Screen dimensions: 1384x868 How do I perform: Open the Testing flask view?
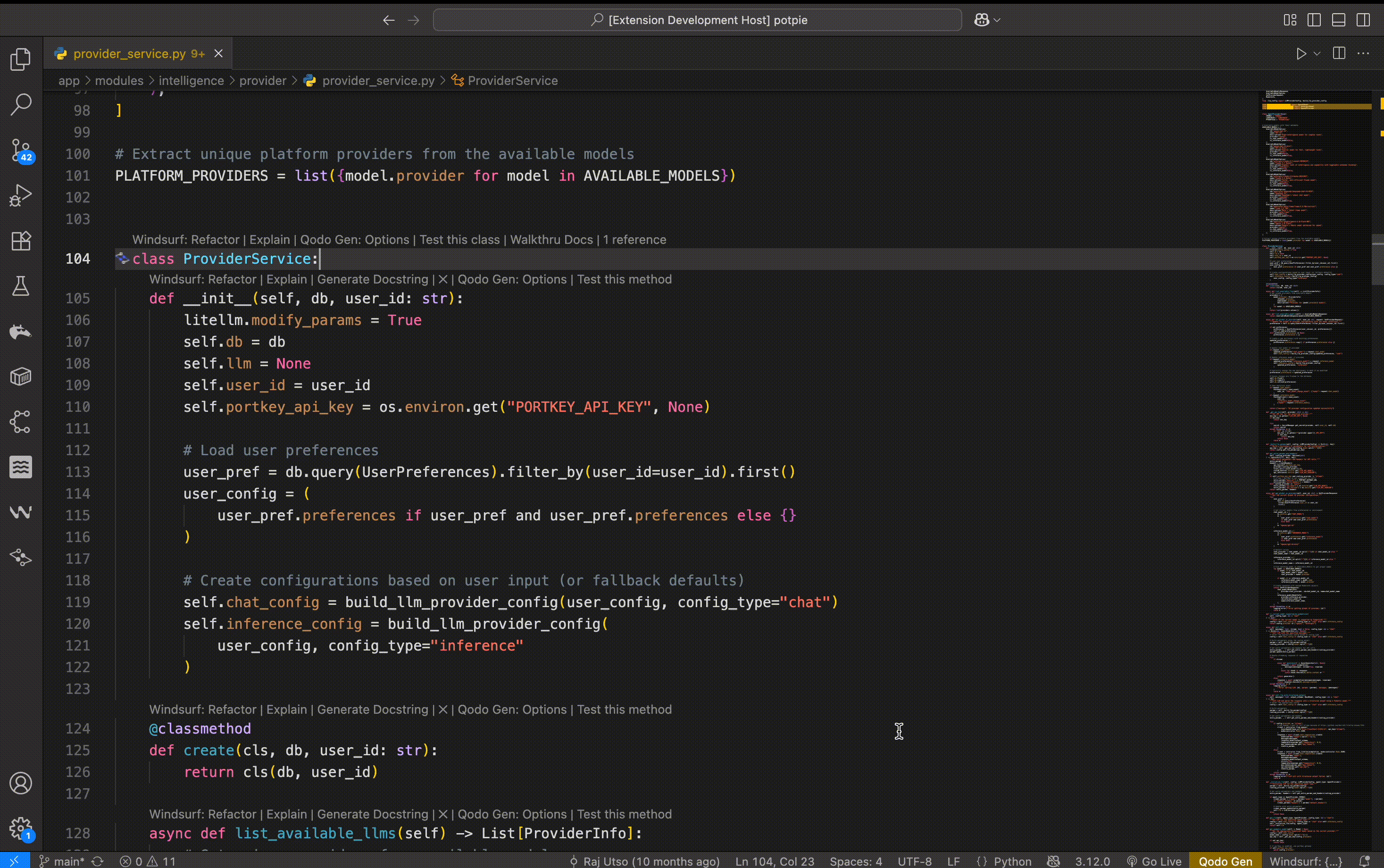(x=21, y=286)
